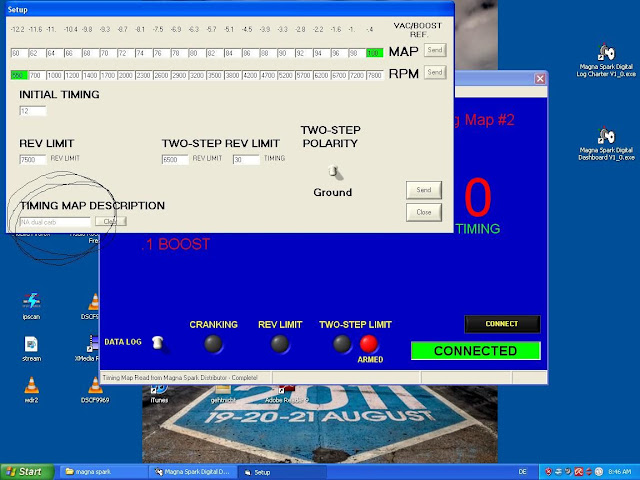Click the '.1 BOOST' readout in Dashboard

click(x=176, y=244)
